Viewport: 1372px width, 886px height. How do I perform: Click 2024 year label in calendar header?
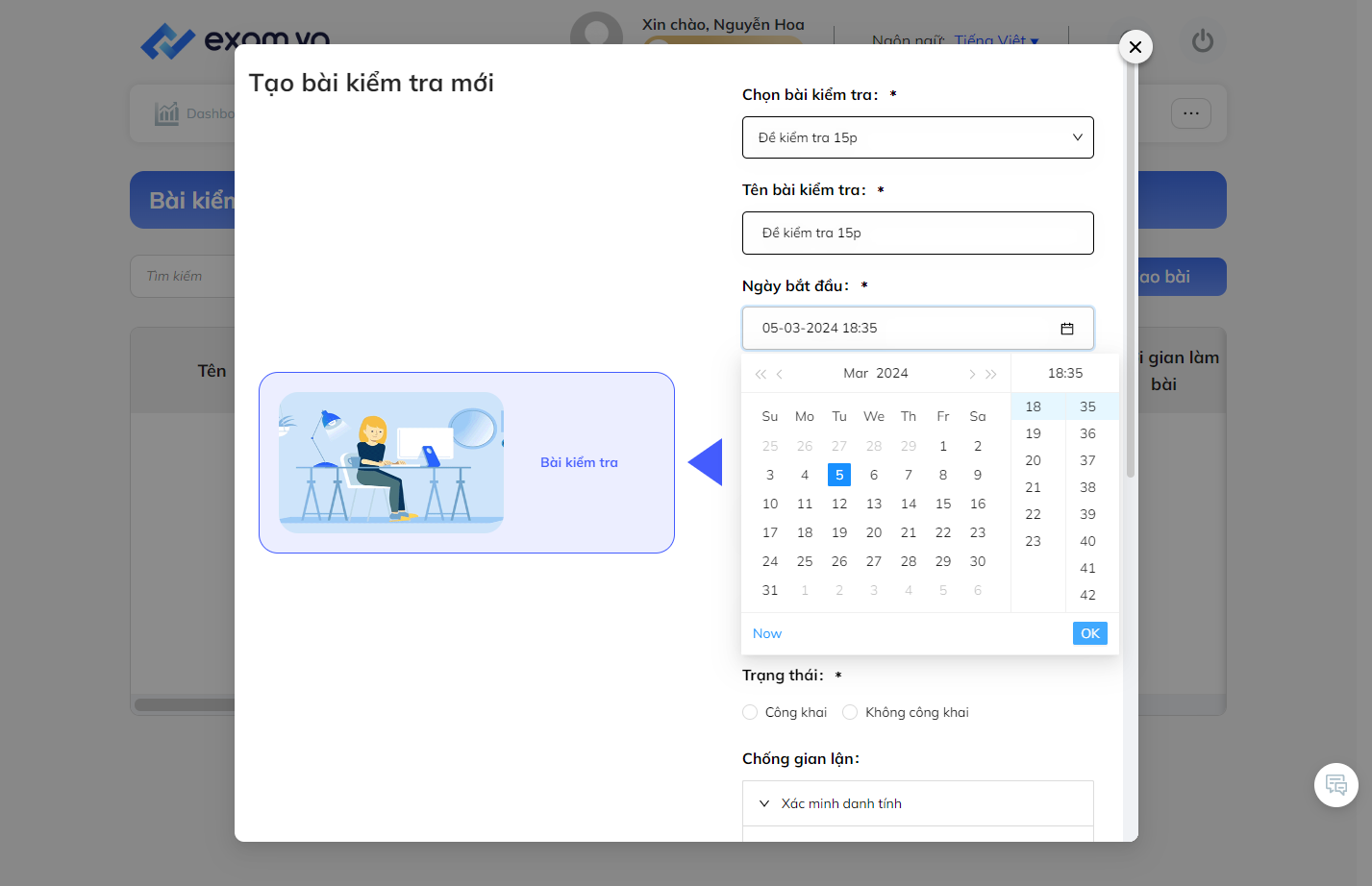click(892, 373)
